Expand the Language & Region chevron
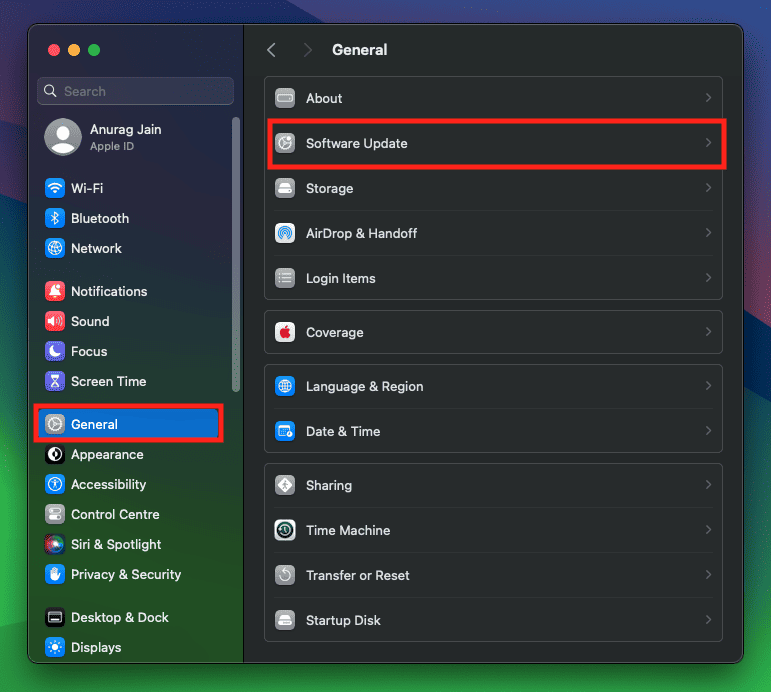771x692 pixels. click(708, 386)
